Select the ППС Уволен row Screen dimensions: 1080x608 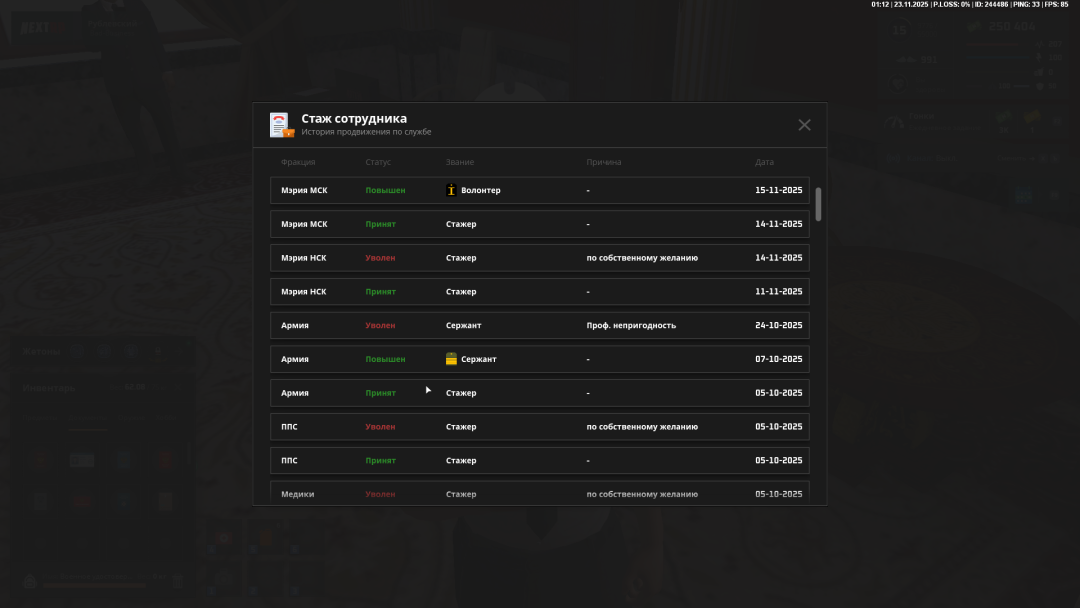(x=539, y=427)
